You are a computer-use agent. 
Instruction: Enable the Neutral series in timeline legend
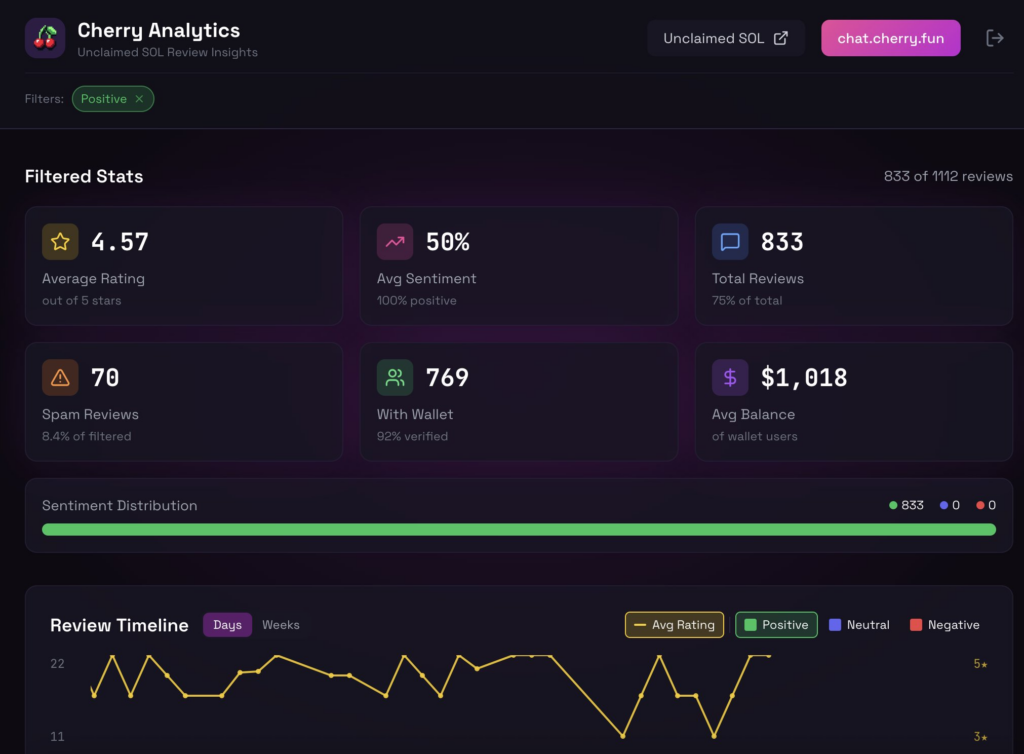point(859,625)
